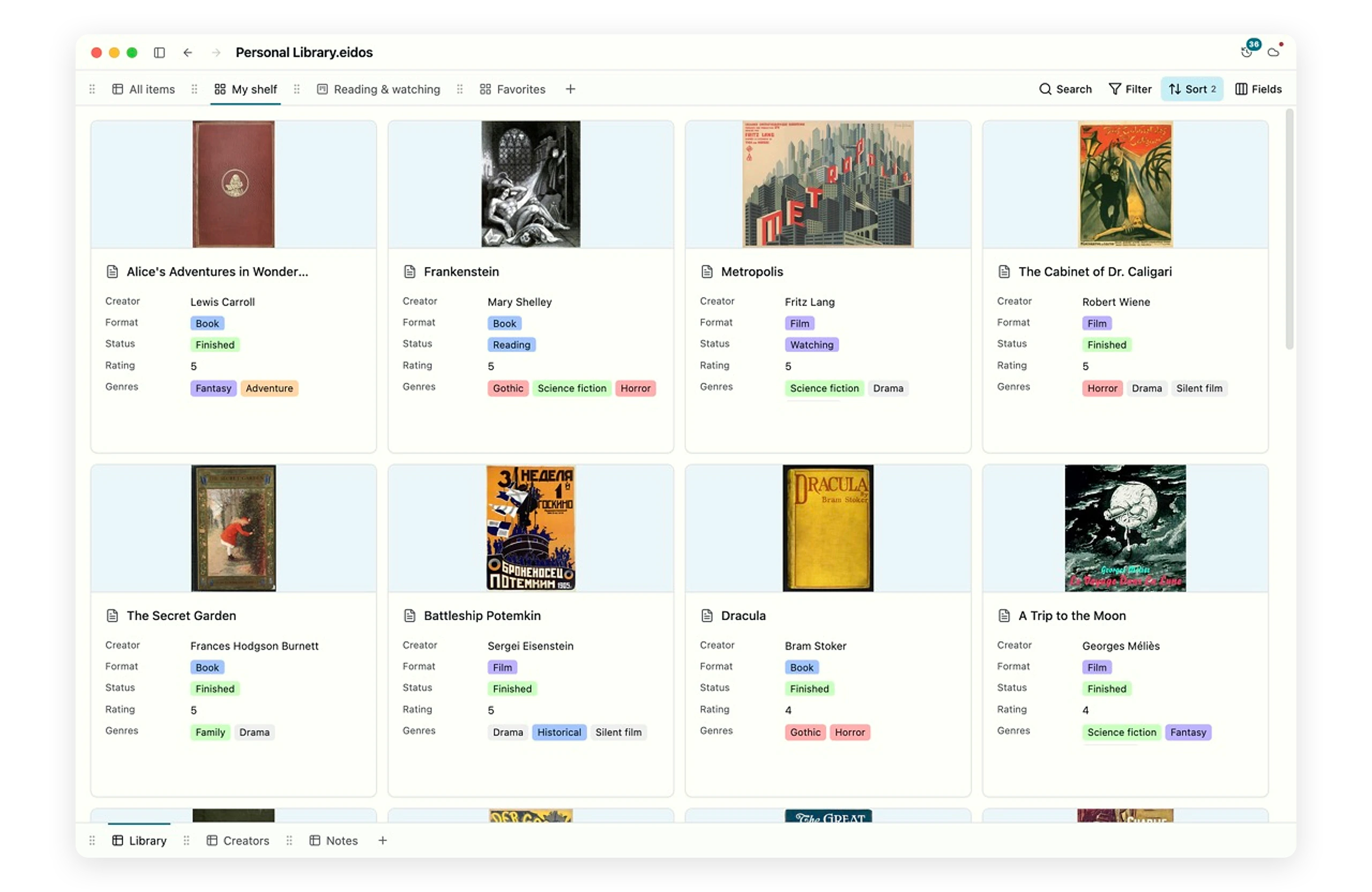Screen dimensions: 1372x892
Task: Open Search in the toolbar
Action: (x=1065, y=90)
